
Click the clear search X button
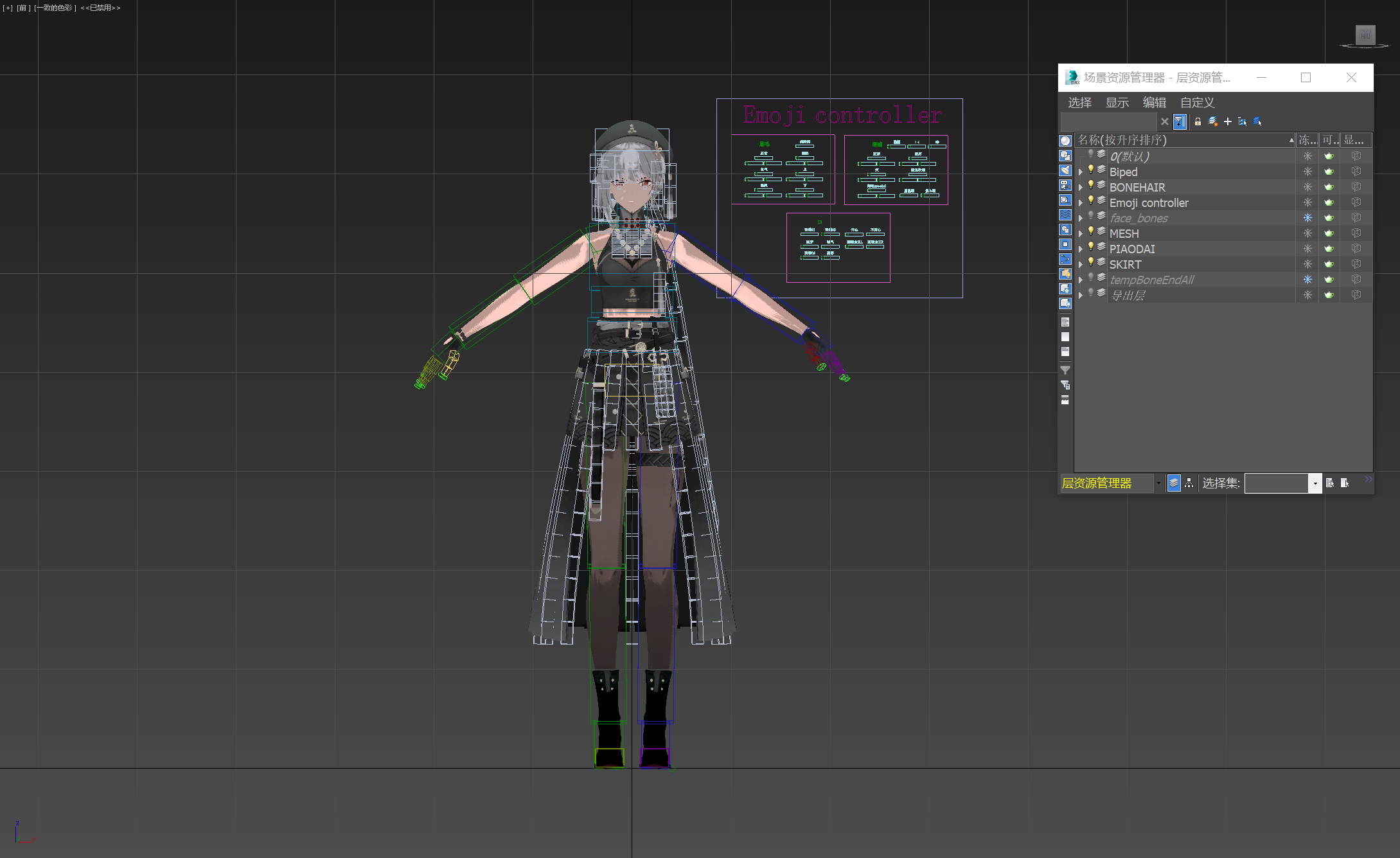point(1164,121)
